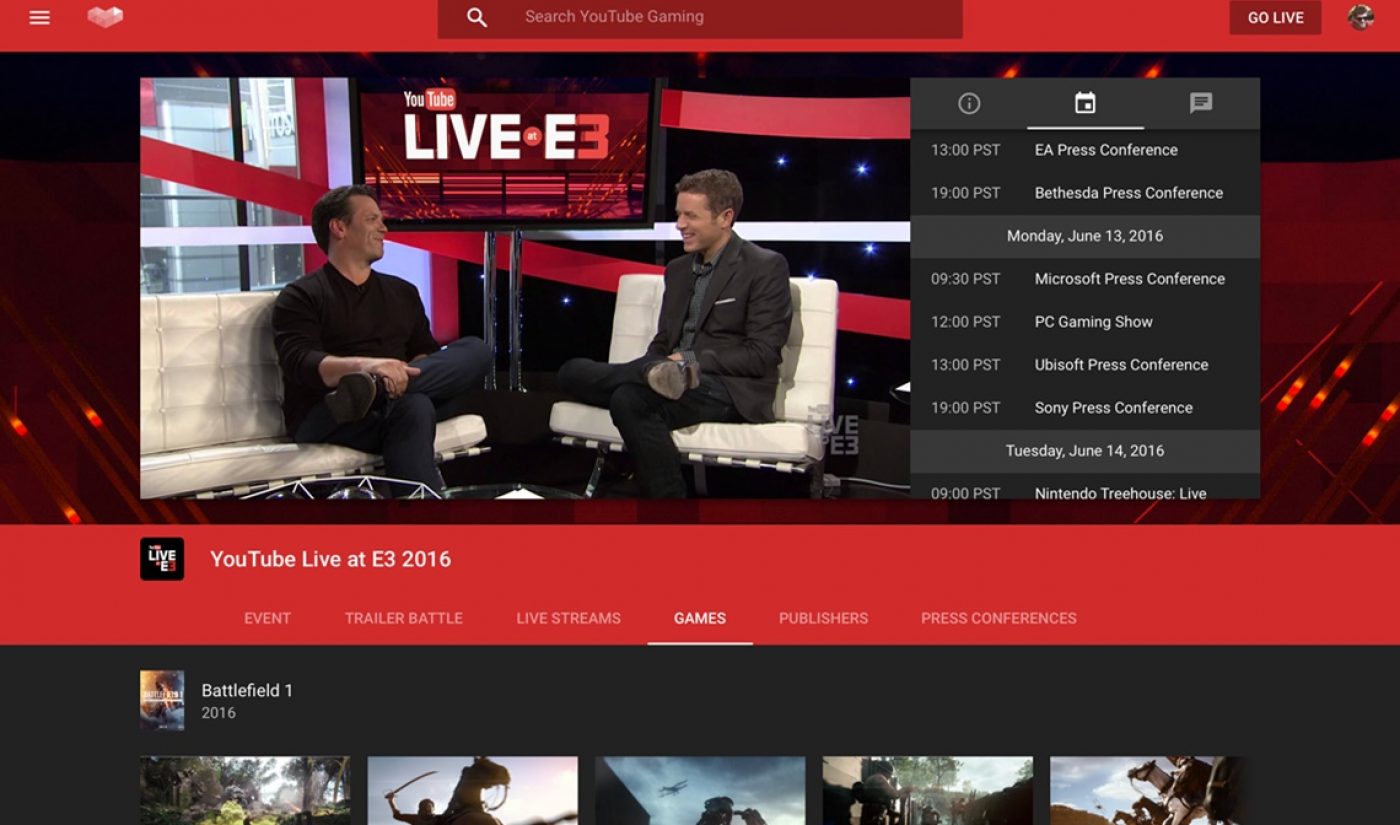Open the stream info panel
The image size is (1400, 825).
click(x=969, y=103)
